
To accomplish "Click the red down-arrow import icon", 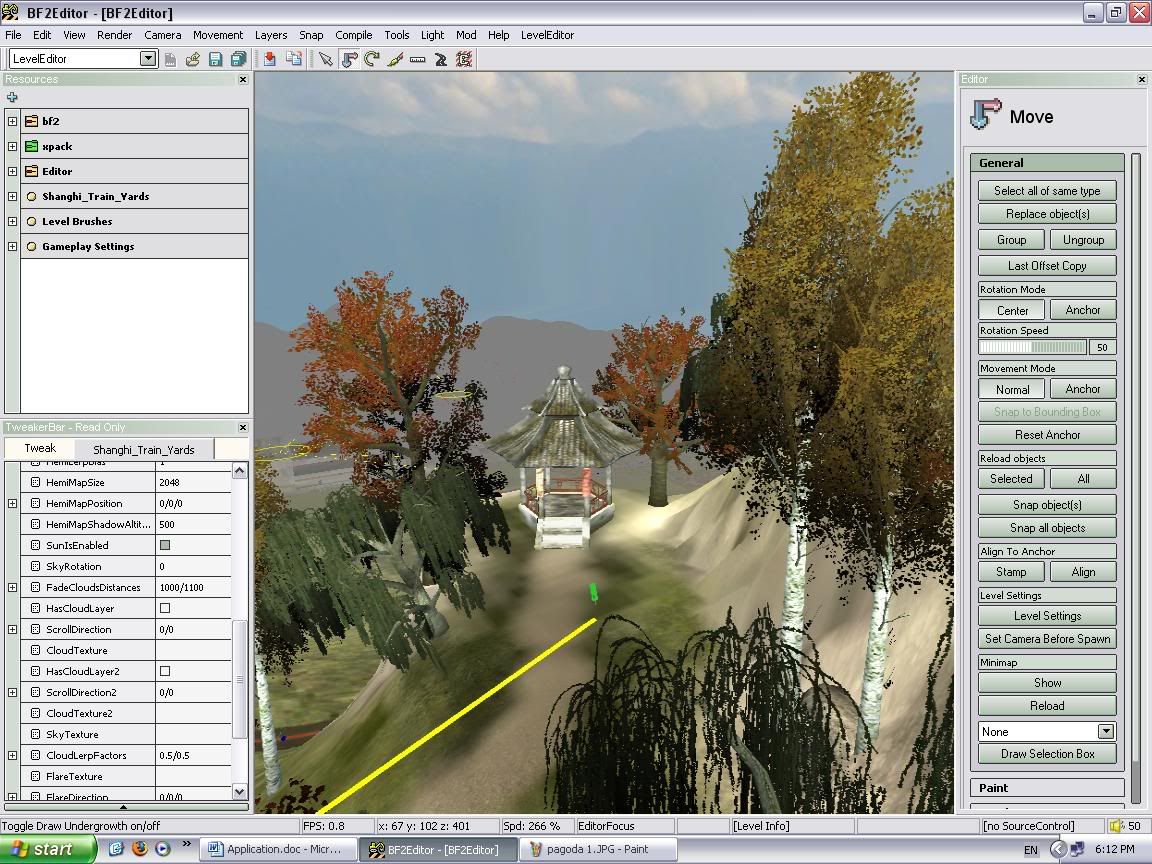I will [x=270, y=60].
